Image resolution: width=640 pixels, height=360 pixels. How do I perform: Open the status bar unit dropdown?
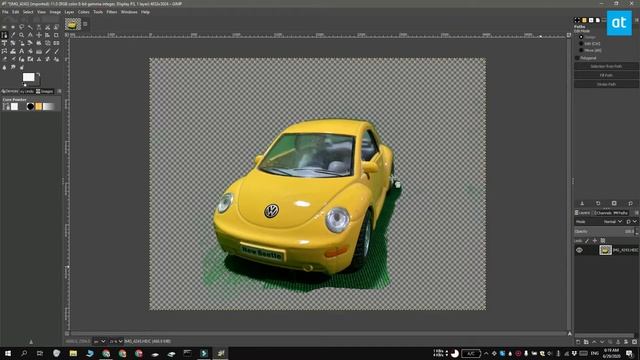(x=100, y=341)
